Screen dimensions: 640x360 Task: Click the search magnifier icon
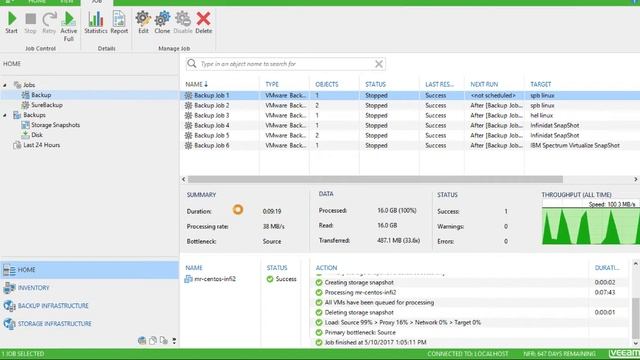[x=191, y=64]
